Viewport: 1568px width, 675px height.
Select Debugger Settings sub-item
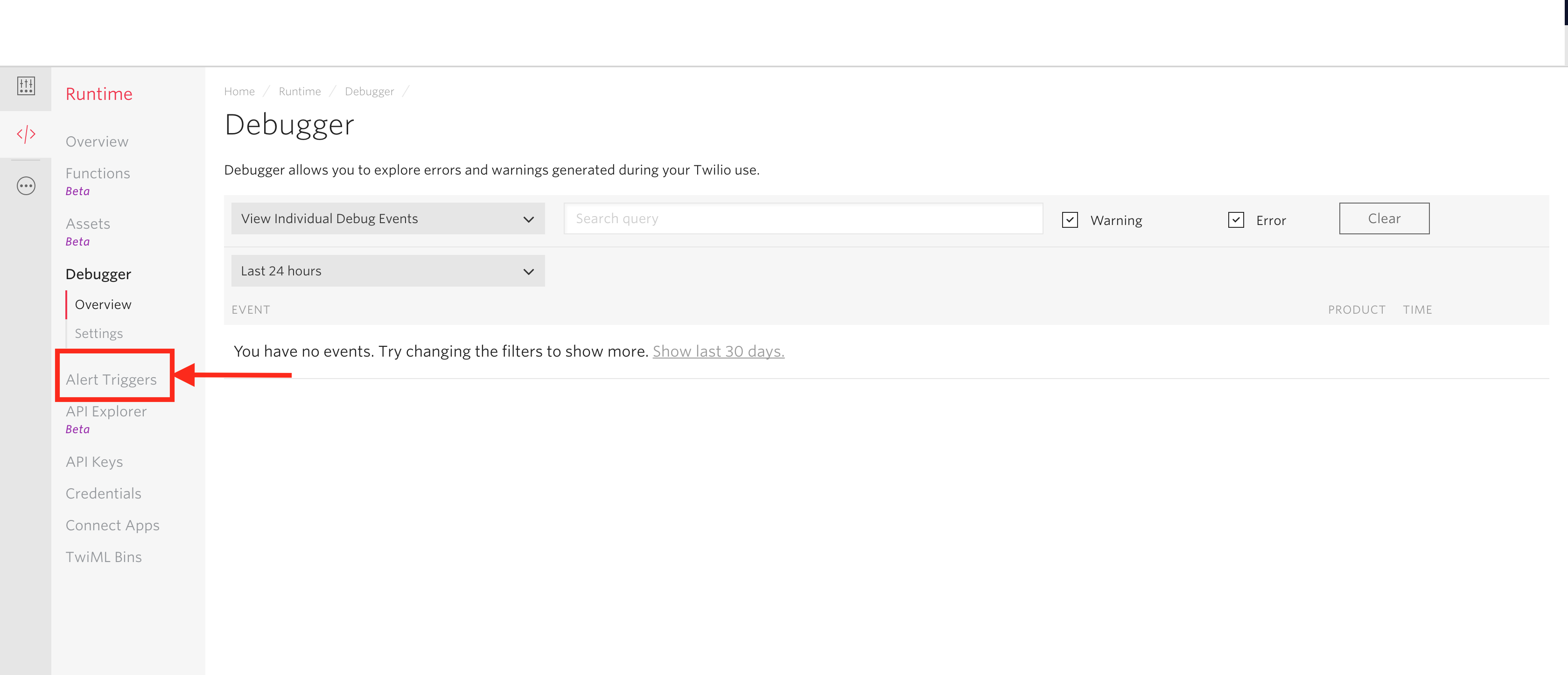point(98,334)
